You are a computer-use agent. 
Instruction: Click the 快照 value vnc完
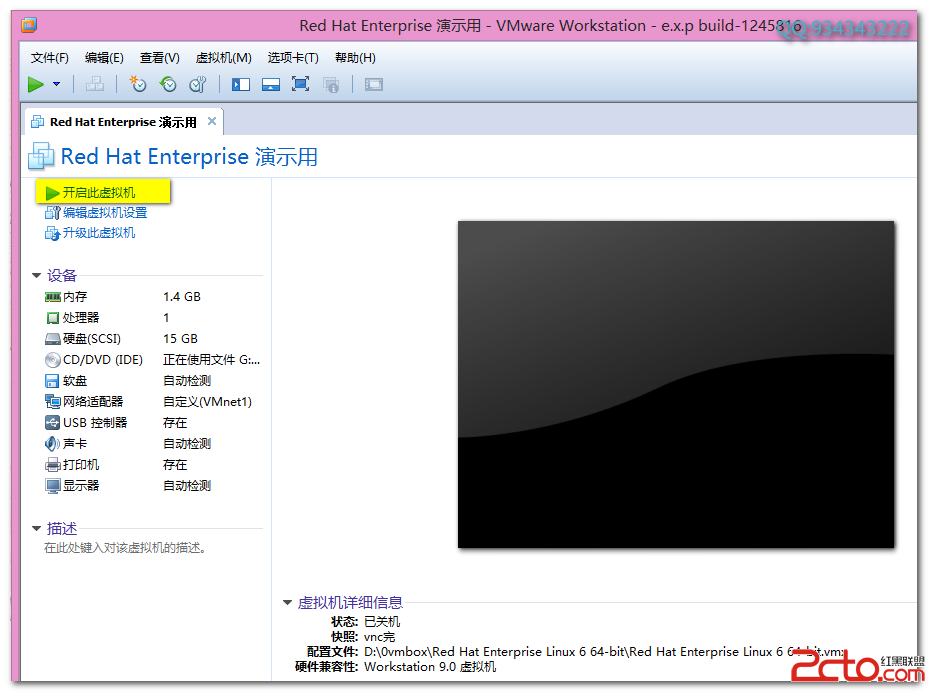379,637
